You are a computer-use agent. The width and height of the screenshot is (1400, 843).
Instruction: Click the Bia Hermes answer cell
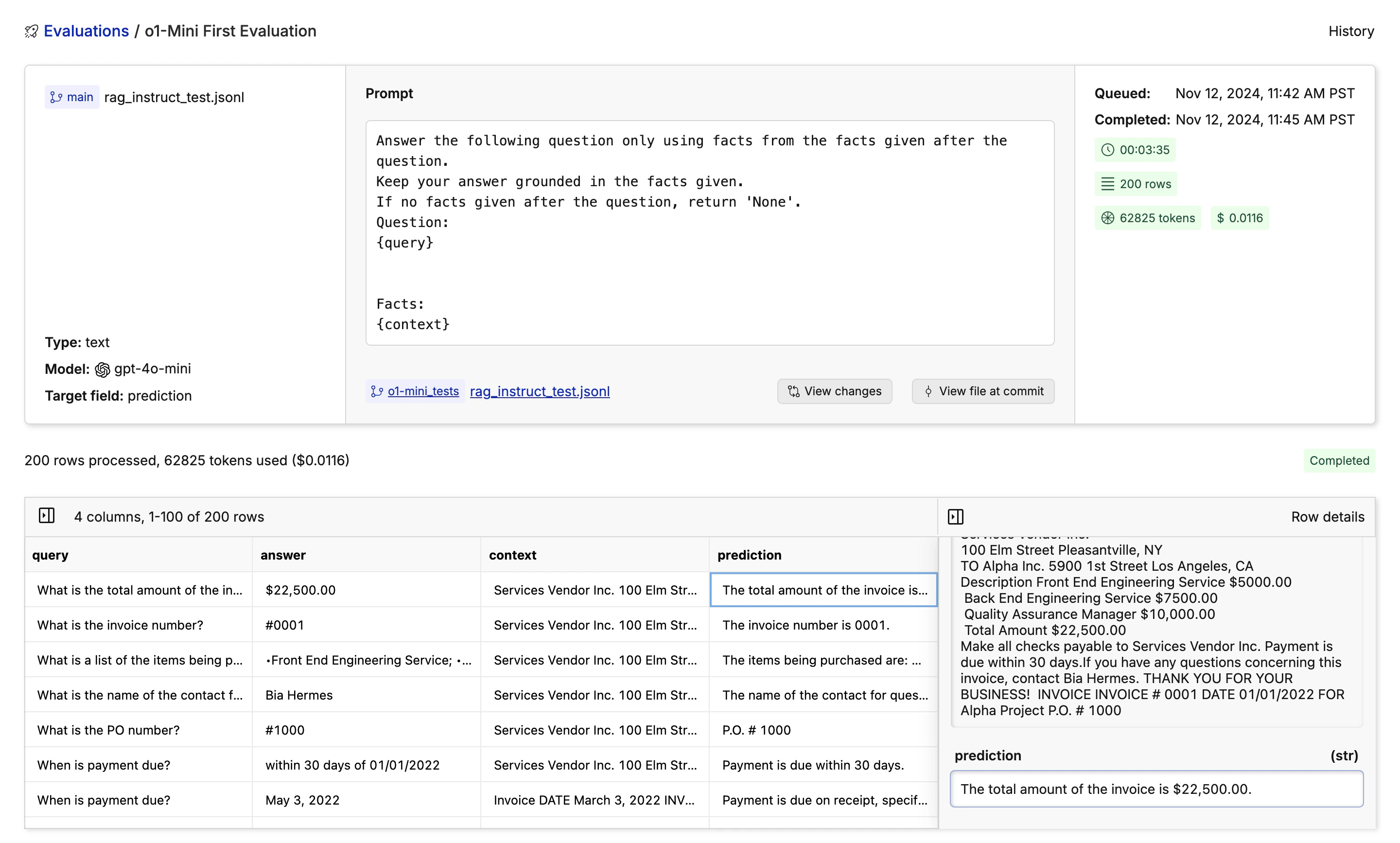coord(299,695)
